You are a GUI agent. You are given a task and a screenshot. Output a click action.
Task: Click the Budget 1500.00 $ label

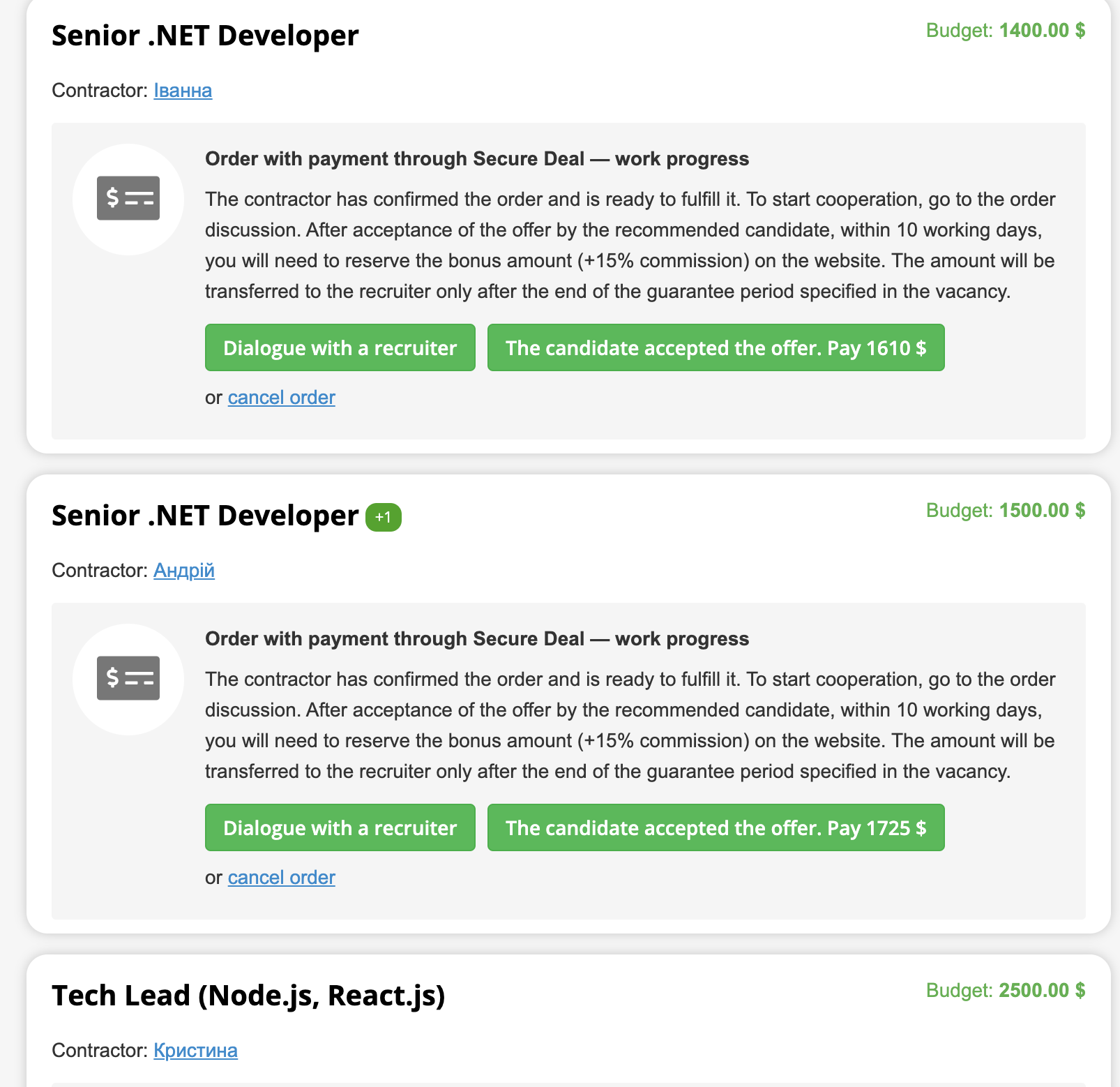pos(1006,511)
